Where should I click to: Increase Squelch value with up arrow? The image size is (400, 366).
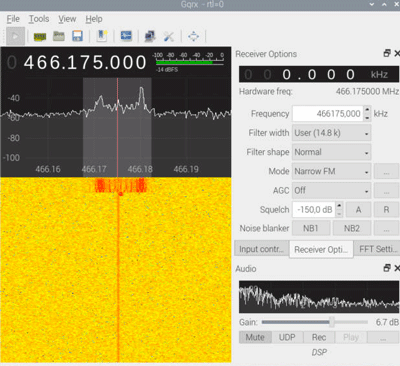tap(339, 206)
